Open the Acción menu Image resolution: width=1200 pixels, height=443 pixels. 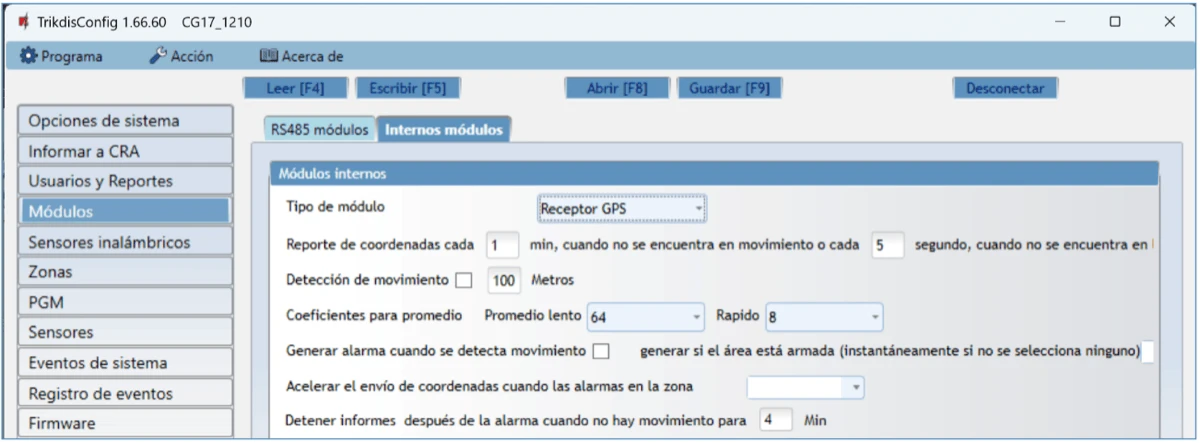[x=181, y=57]
